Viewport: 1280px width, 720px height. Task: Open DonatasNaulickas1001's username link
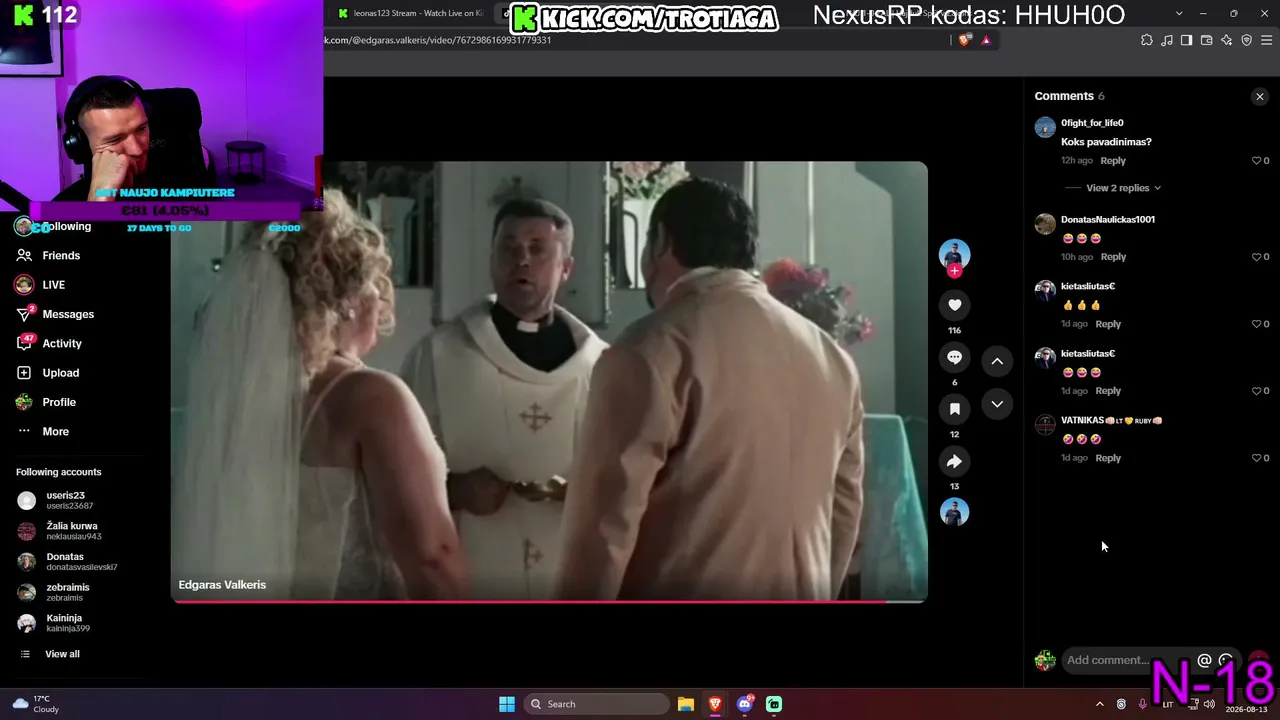(x=1108, y=219)
